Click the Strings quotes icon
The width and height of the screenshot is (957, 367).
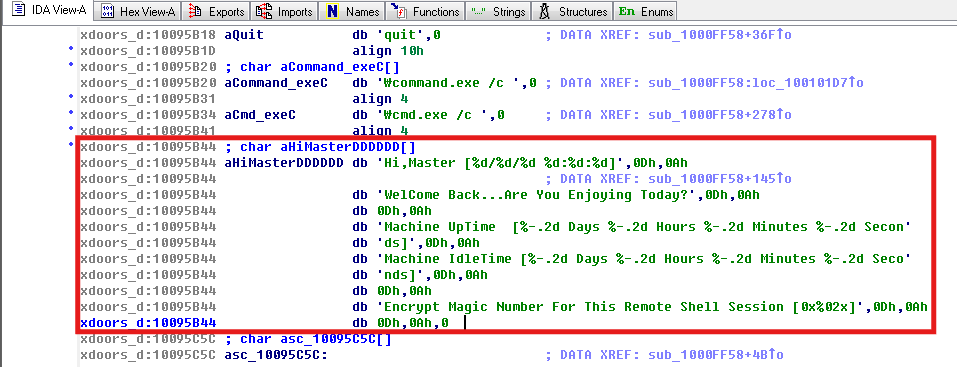(478, 12)
